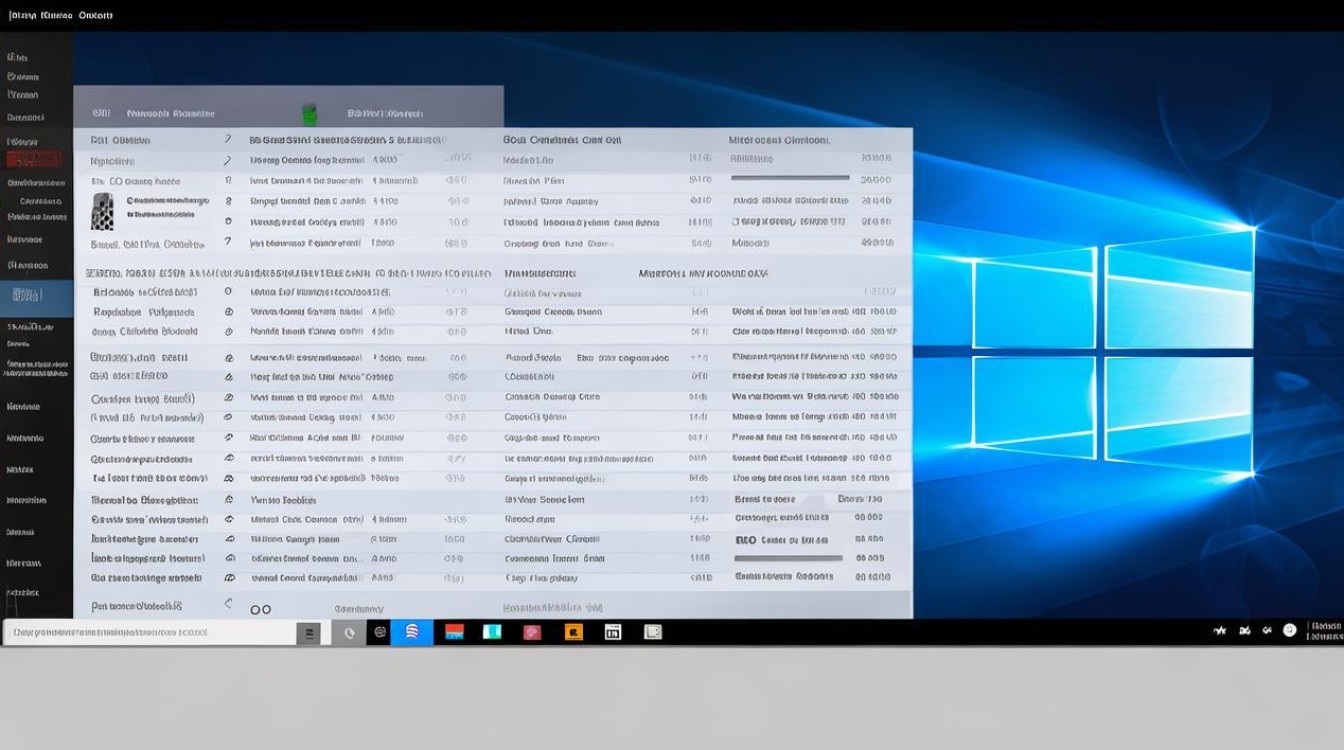Open the pink taskbar icon

533,632
